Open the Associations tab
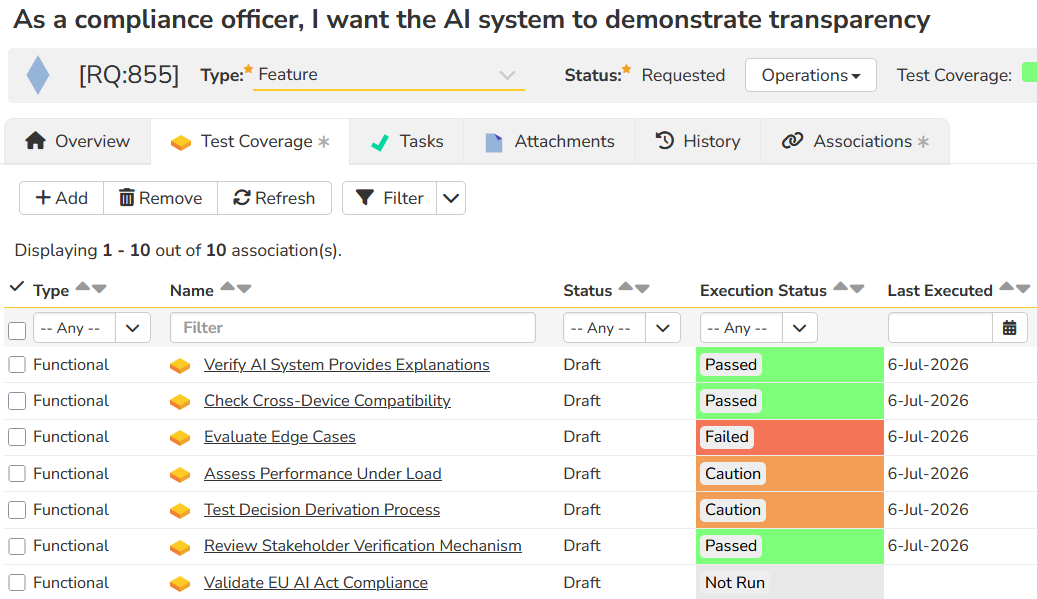Screen dimensions: 1037x599 [x=855, y=141]
